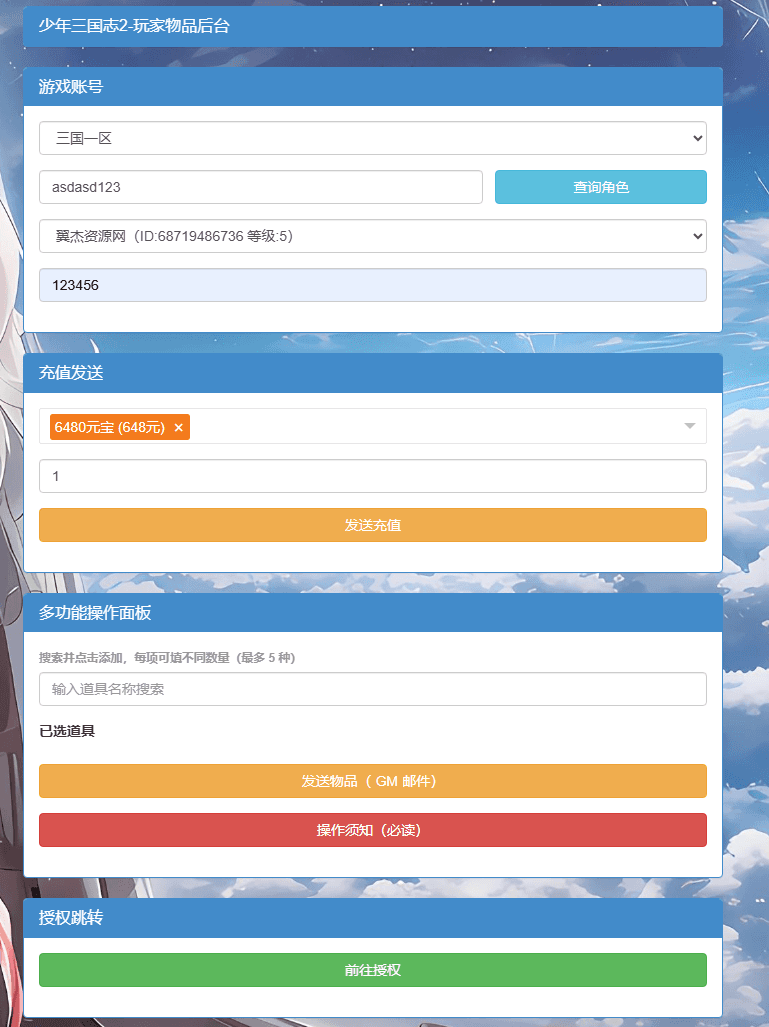This screenshot has height=1027, width=769.
Task: Click the 搜索并点击添加 hint text
Action: pyautogui.click(x=167, y=658)
